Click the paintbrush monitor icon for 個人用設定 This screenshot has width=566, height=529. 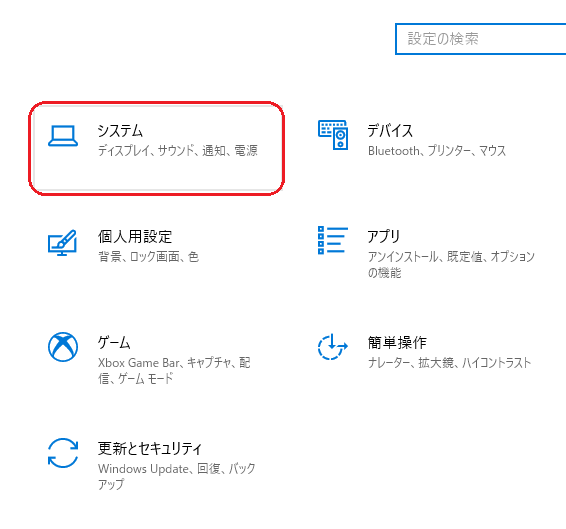point(62,243)
